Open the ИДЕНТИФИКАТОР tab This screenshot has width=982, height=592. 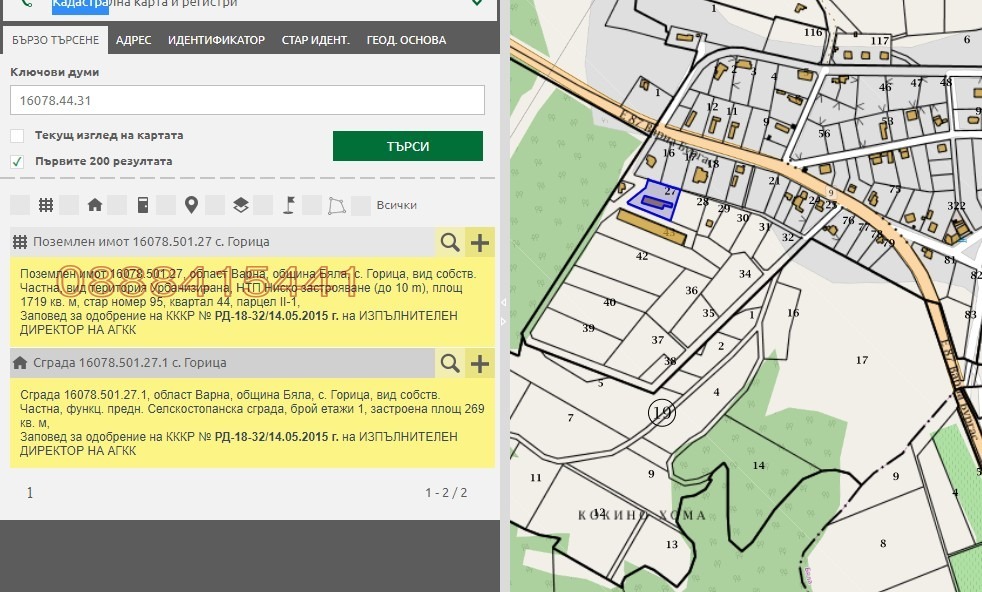tap(216, 40)
